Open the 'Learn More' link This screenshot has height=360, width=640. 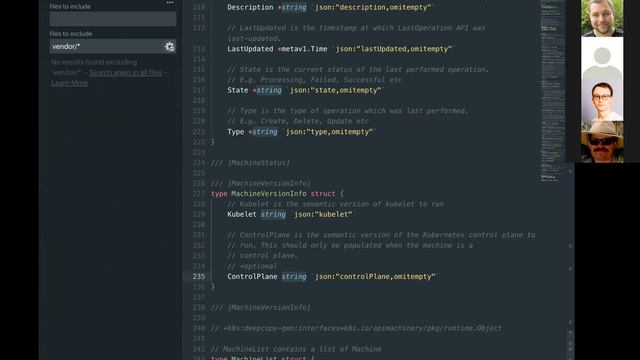pyautogui.click(x=69, y=83)
